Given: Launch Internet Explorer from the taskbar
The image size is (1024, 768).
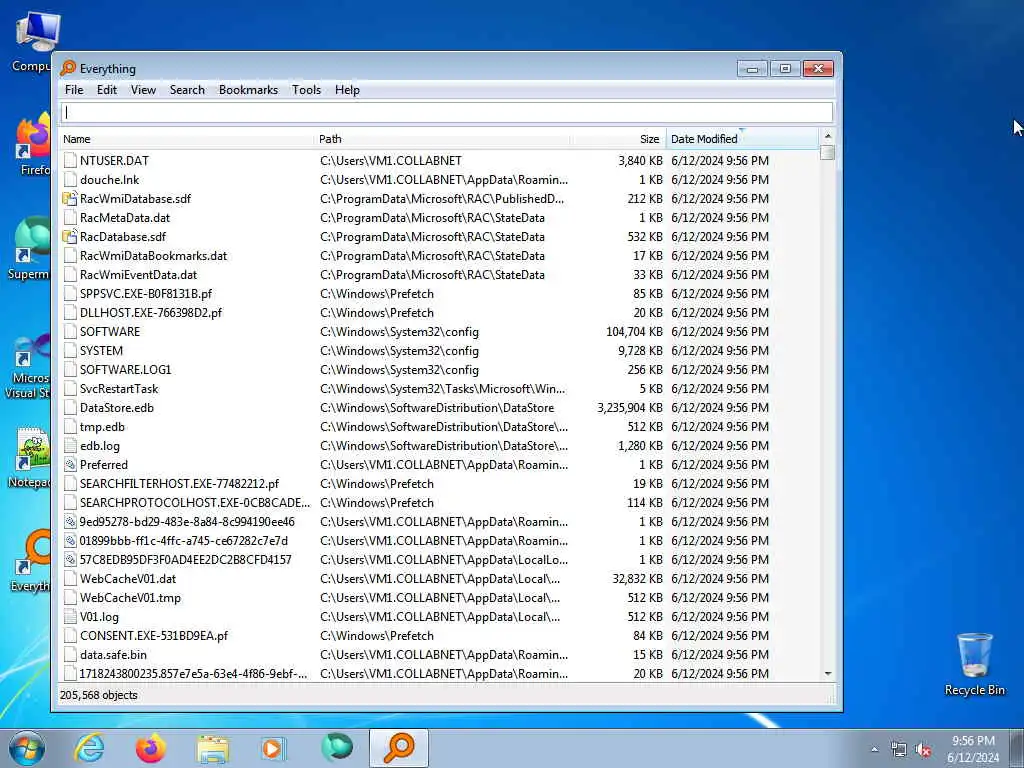Looking at the screenshot, I should click(89, 748).
